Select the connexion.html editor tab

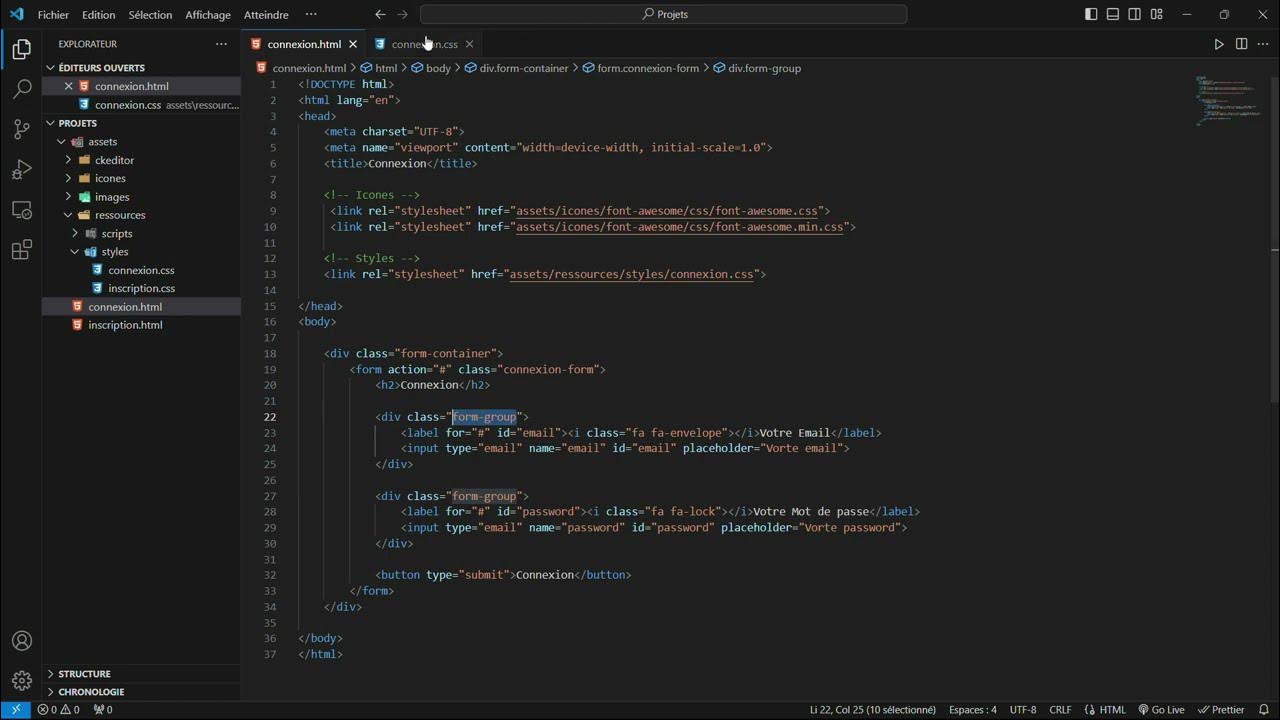(304, 44)
